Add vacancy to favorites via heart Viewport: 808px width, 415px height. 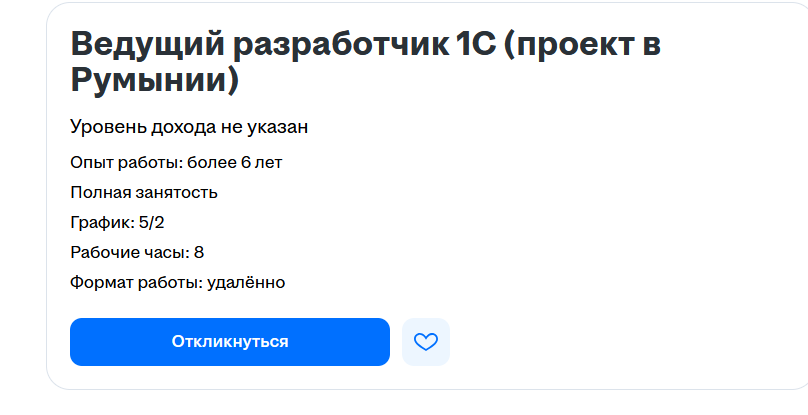coord(426,342)
